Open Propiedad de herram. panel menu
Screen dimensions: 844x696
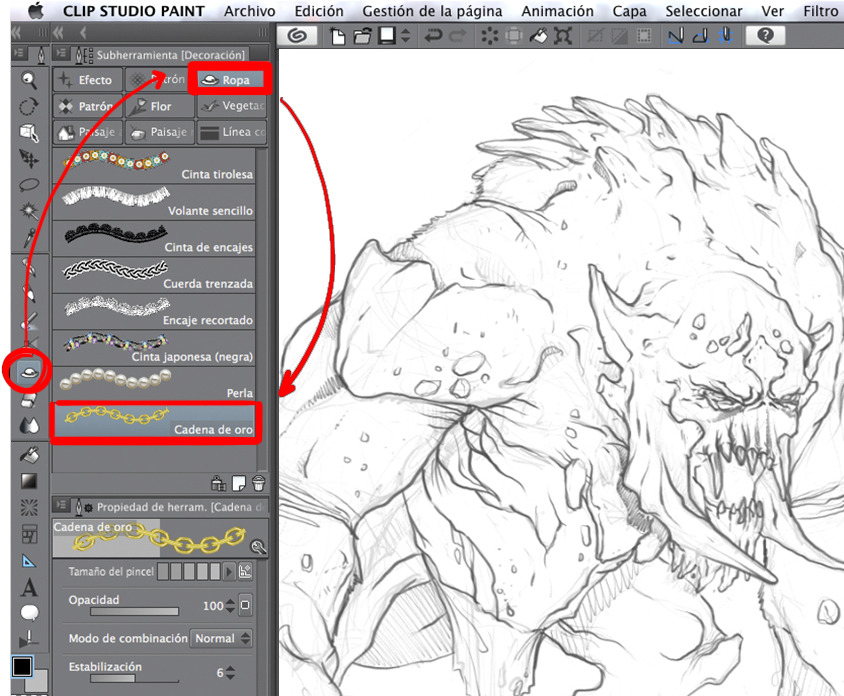[61, 505]
